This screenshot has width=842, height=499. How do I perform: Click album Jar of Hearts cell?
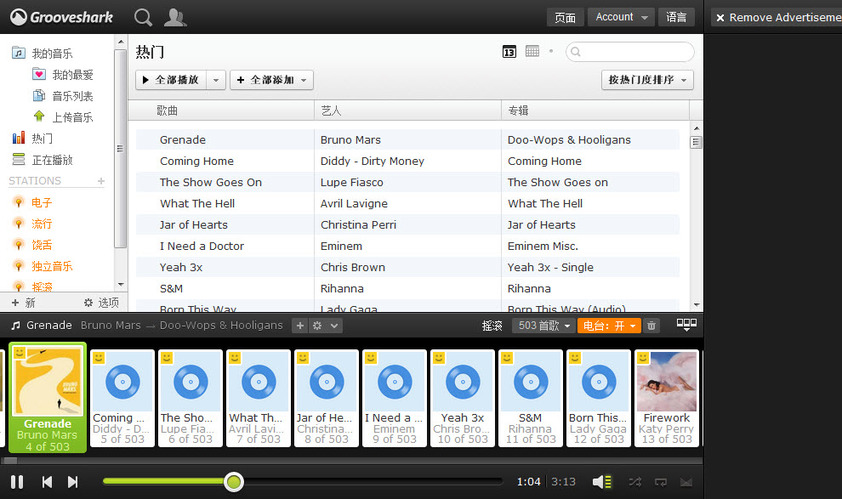click(x=541, y=225)
